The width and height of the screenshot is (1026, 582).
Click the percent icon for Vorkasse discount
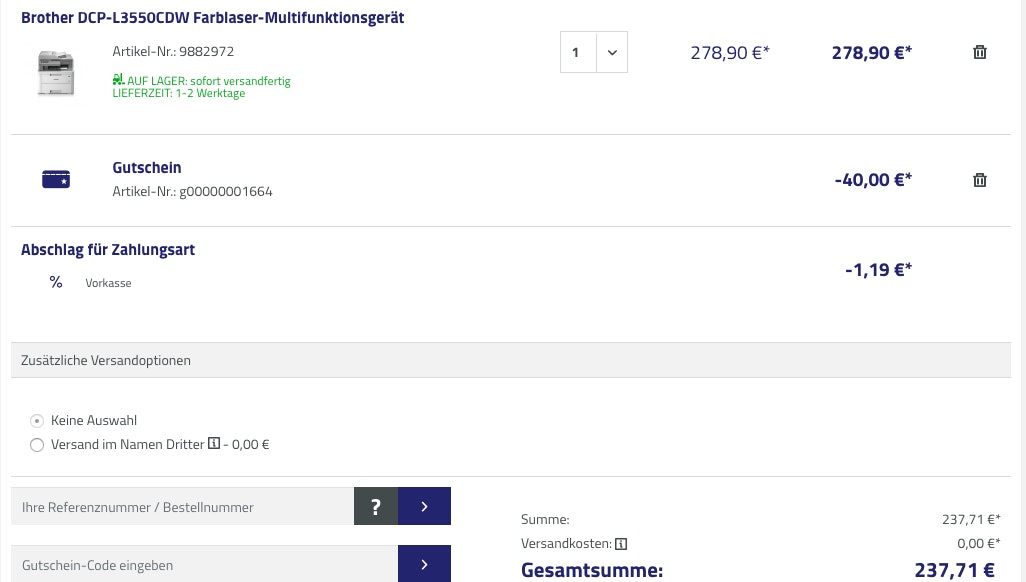56,282
